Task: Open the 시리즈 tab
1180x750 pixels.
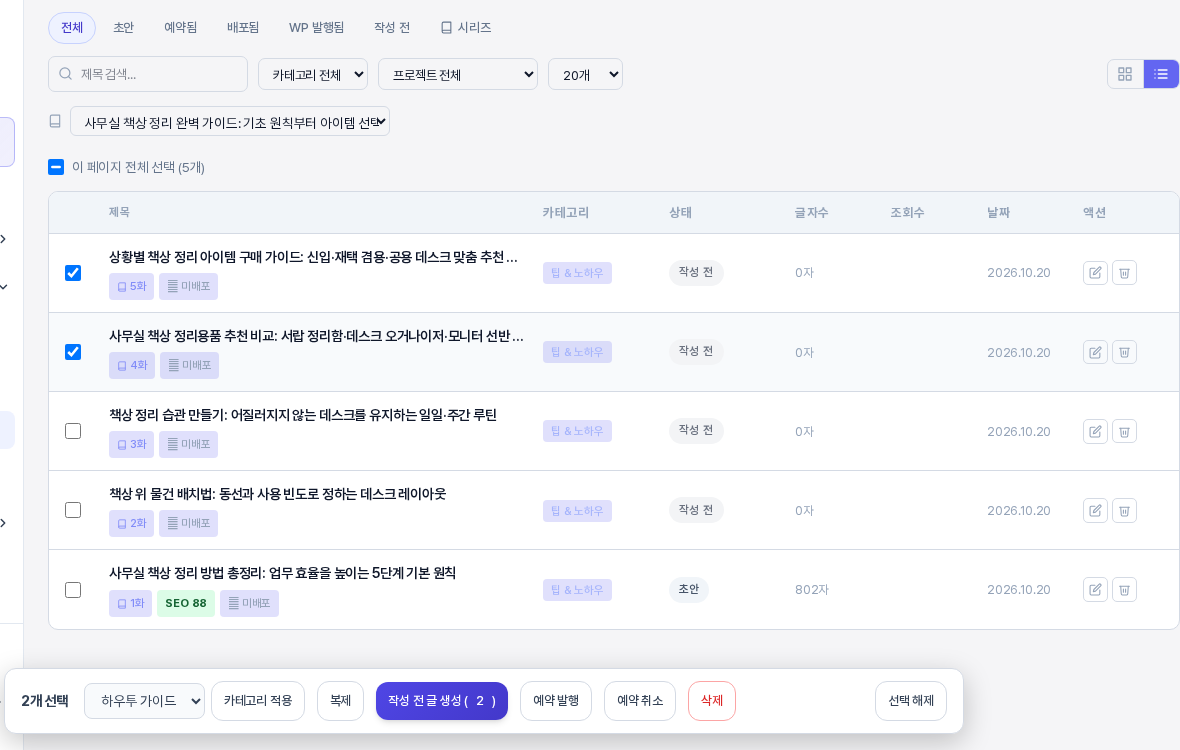Action: coord(466,28)
